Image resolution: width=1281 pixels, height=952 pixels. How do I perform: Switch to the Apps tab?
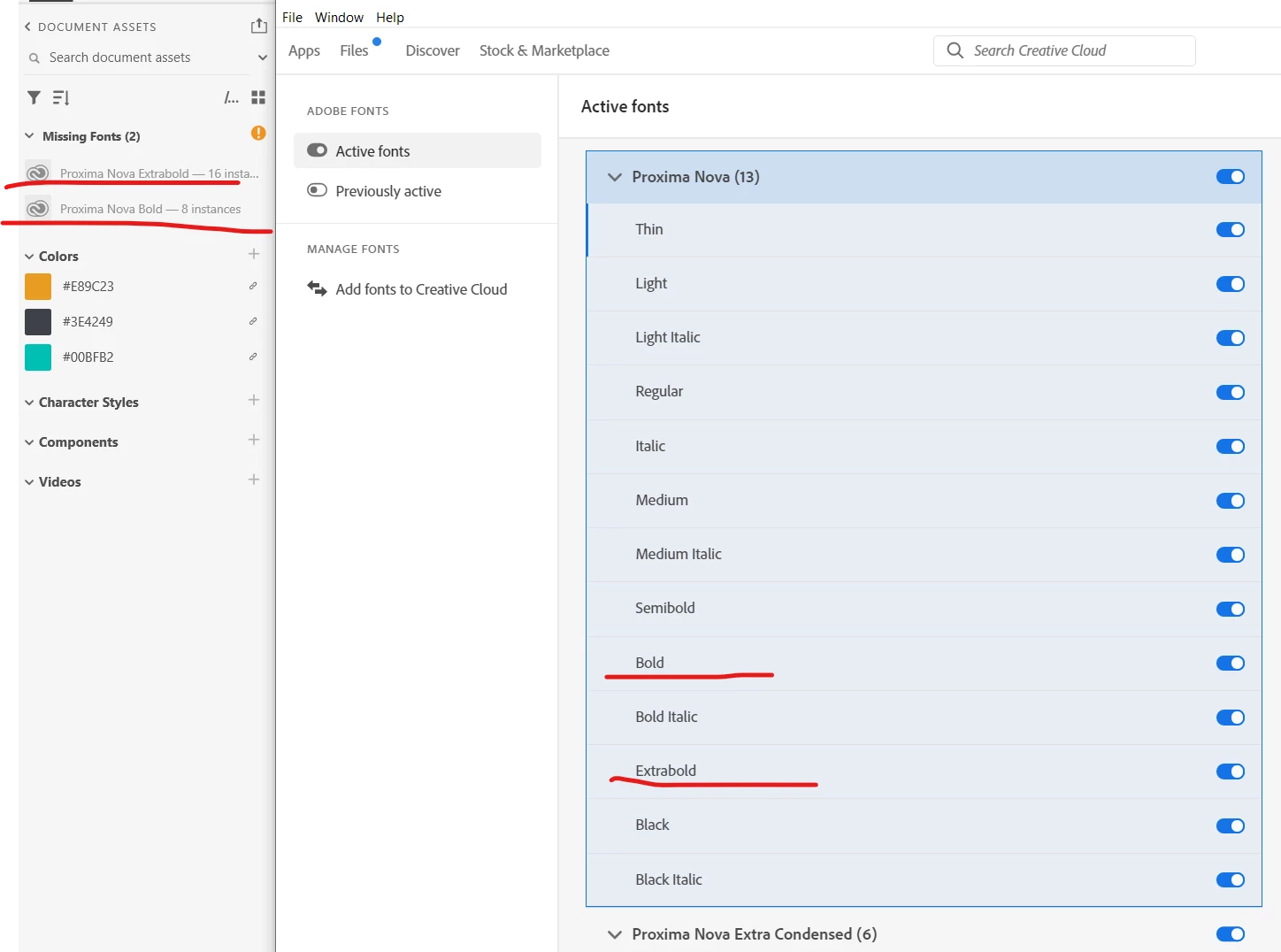click(304, 50)
